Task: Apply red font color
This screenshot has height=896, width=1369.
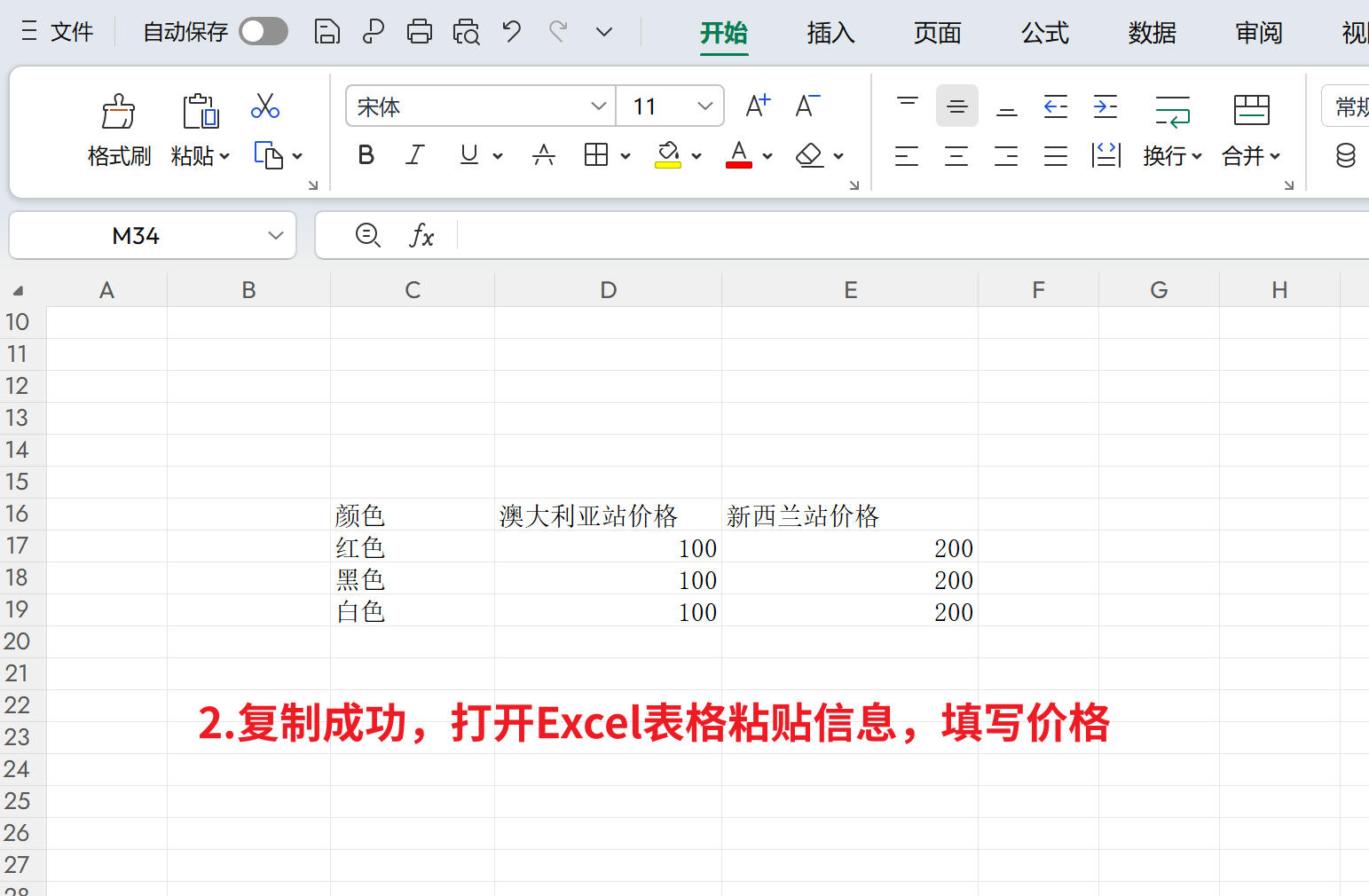Action: click(739, 155)
